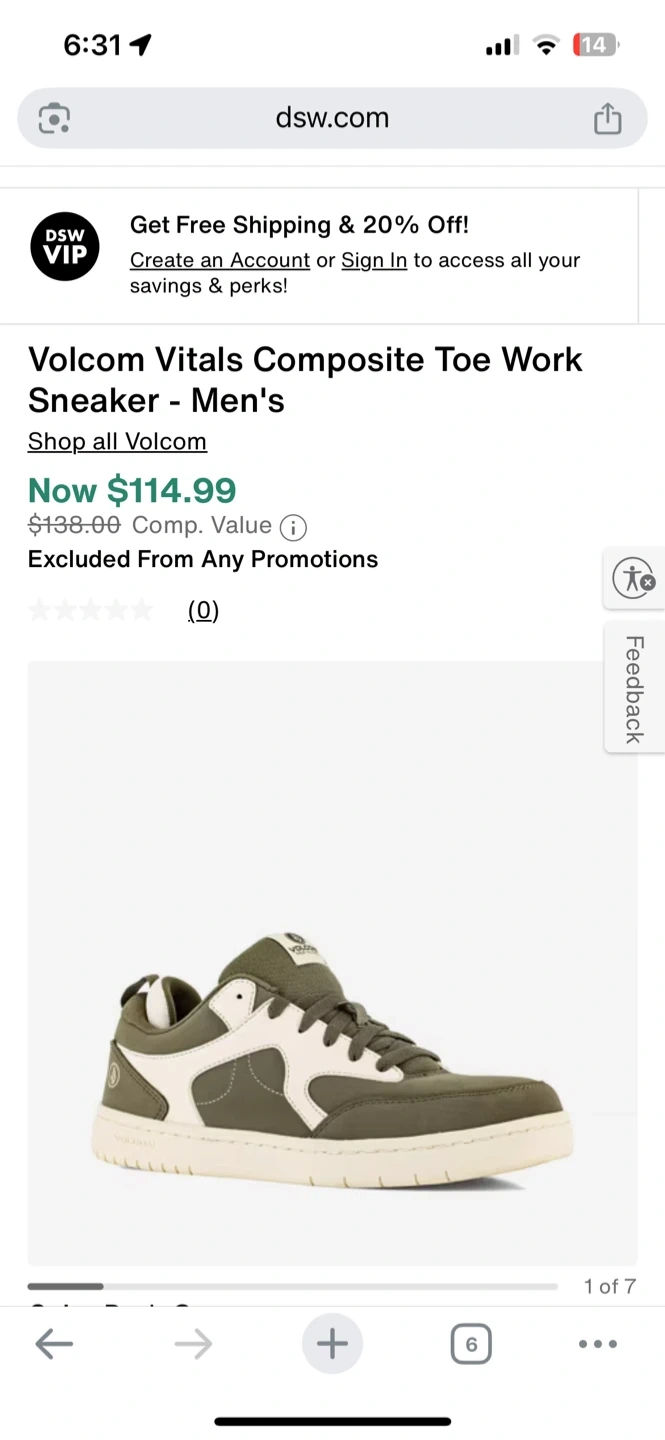Open Comp. Value info icon
Image resolution: width=665 pixels, height=1440 pixels.
pyautogui.click(x=293, y=527)
